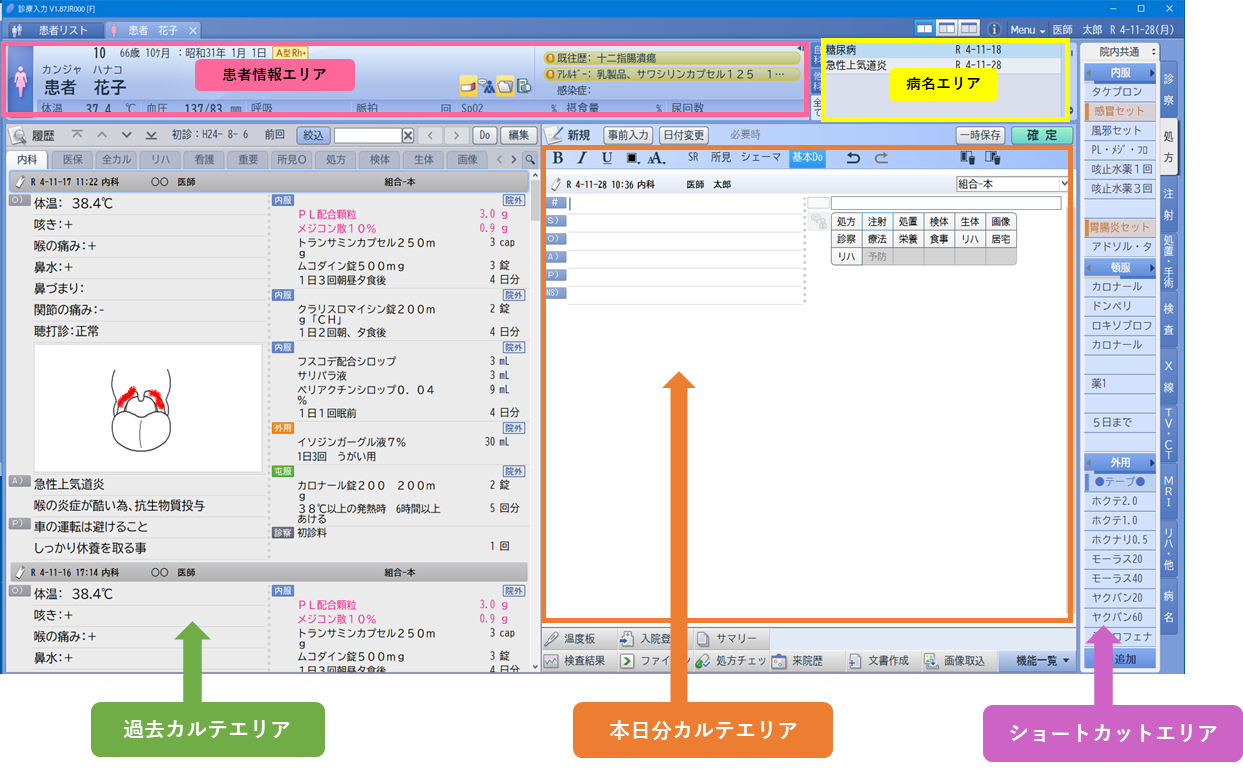Click the italic formatting icon
Screen dimensions: 1243x769
coord(582,158)
